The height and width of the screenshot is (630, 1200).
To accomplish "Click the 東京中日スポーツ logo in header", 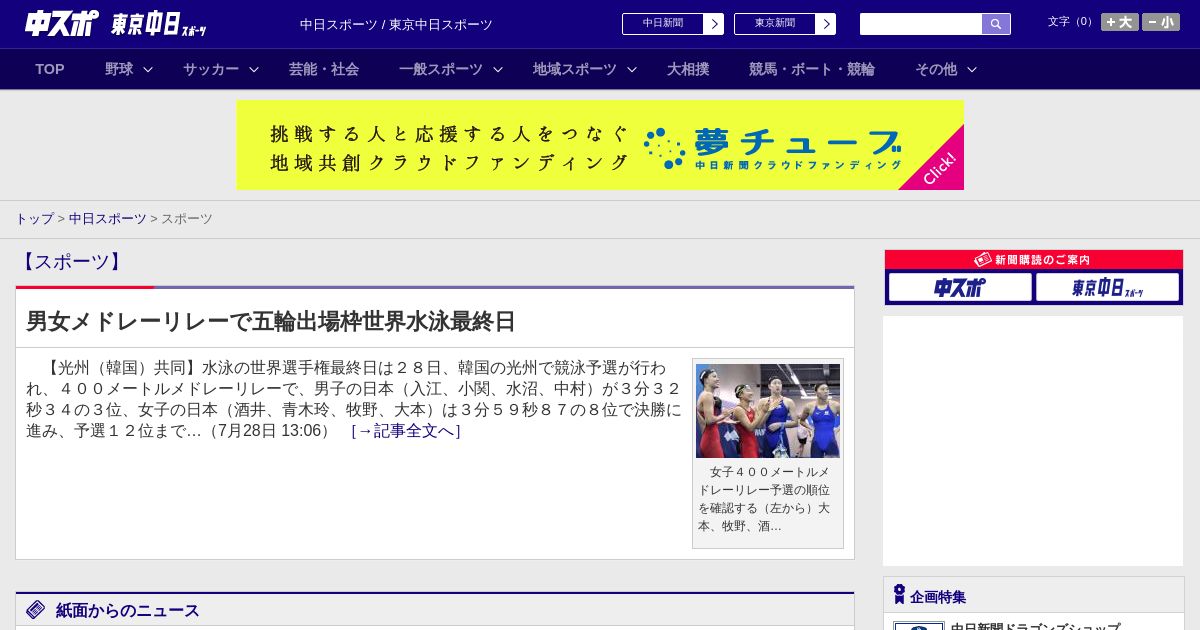I will point(159,24).
